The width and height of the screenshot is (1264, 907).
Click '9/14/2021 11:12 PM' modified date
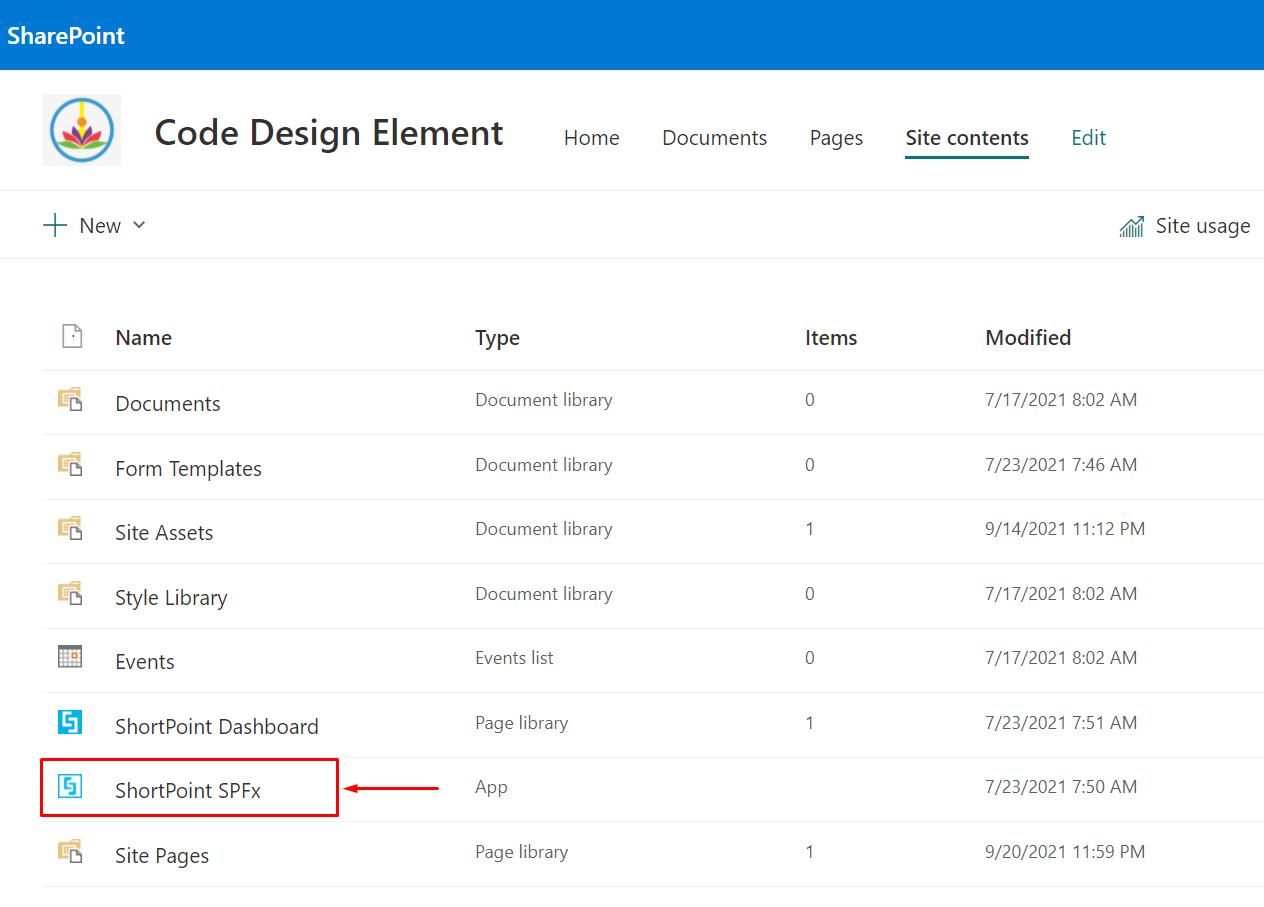click(x=1065, y=529)
